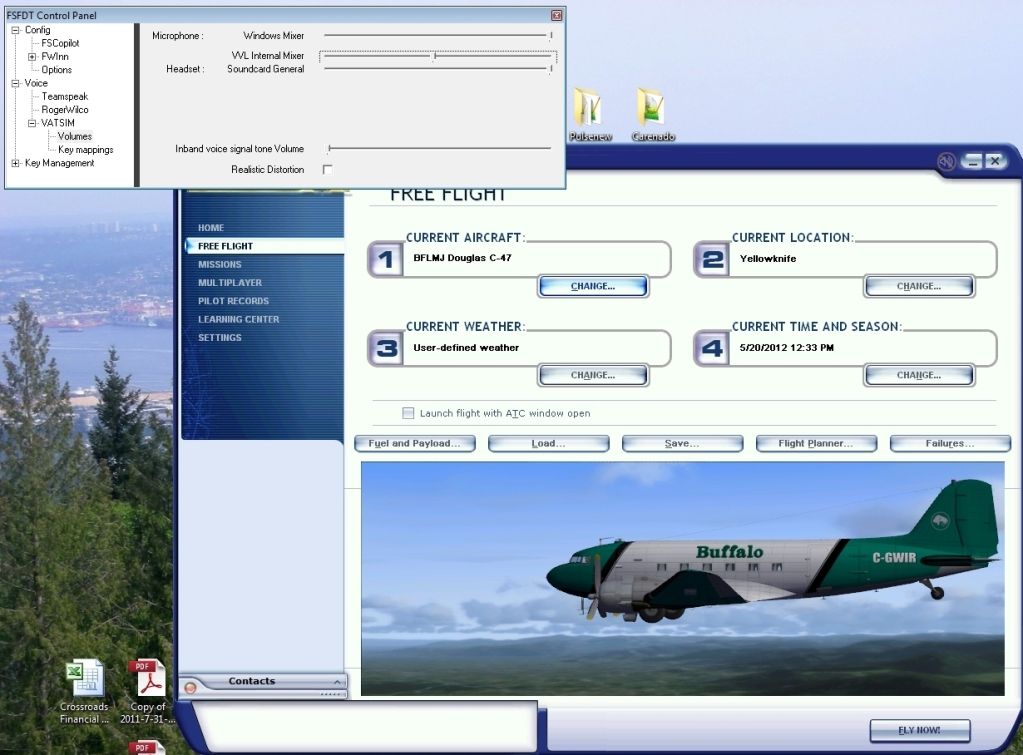Adjust Inband voice signal tone Volume slider
The width and height of the screenshot is (1023, 755).
[x=440, y=149]
